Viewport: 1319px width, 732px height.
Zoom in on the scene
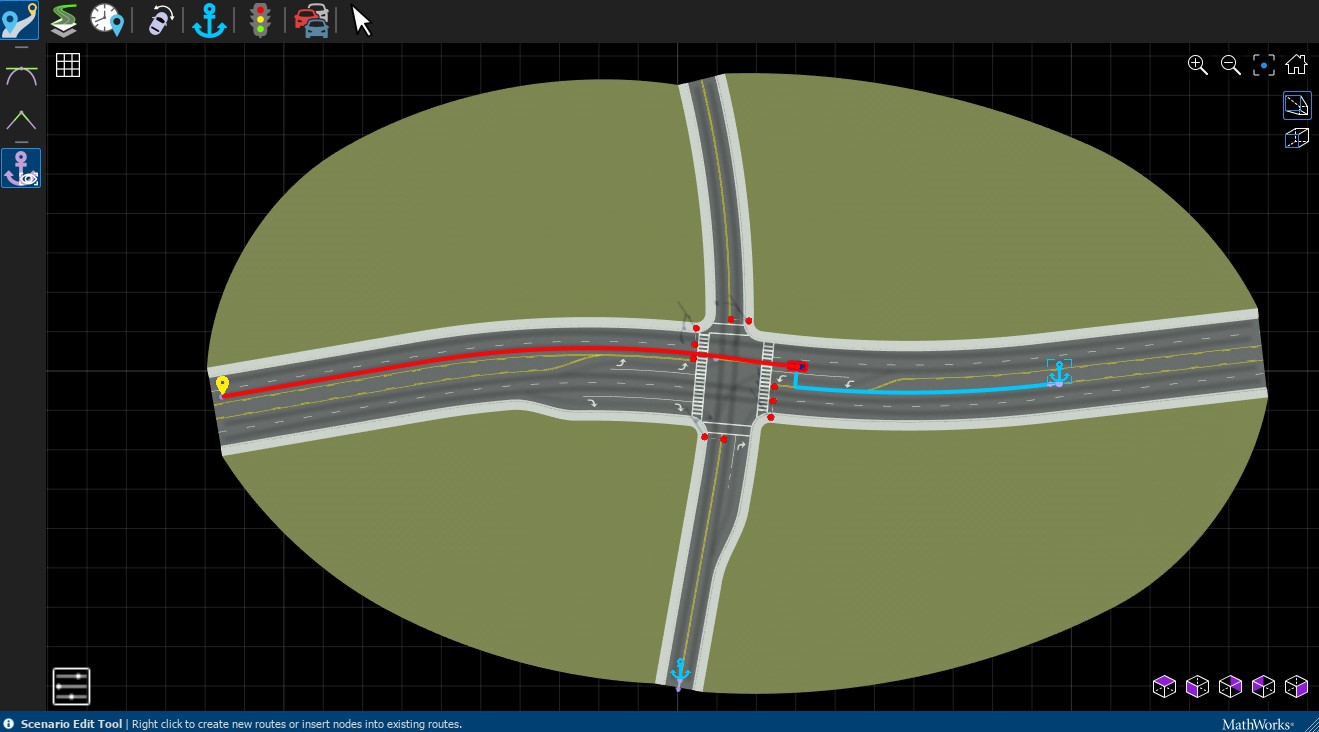(1197, 65)
